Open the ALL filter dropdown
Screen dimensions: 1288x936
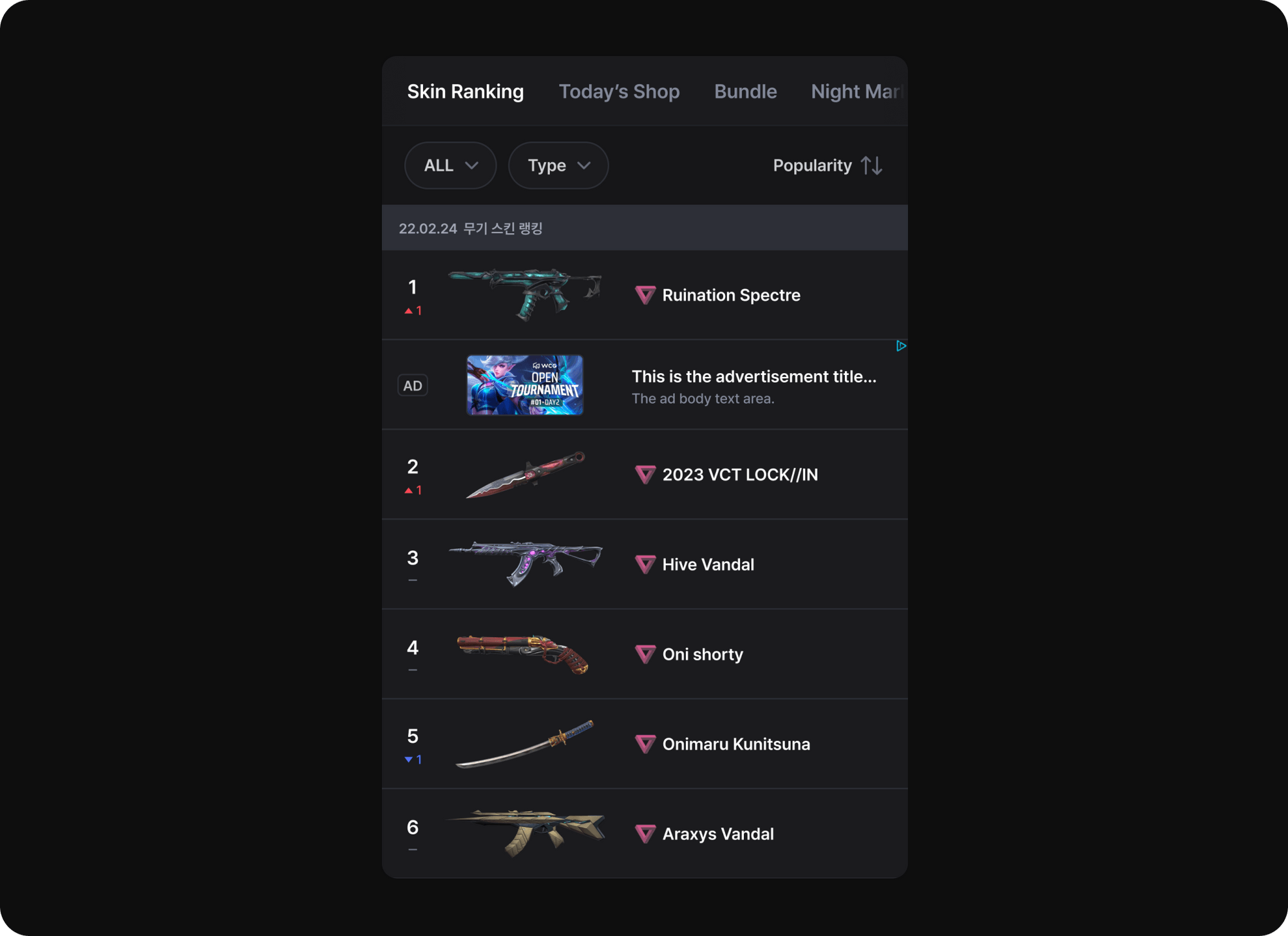pos(450,166)
